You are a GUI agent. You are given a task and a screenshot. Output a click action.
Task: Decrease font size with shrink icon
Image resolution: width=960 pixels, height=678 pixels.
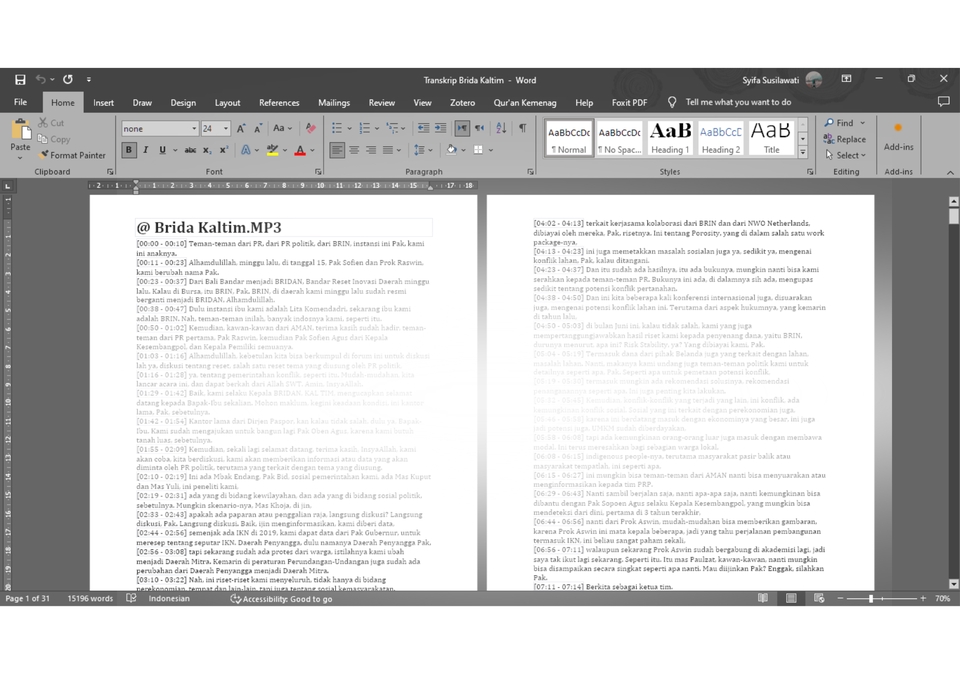(258, 129)
